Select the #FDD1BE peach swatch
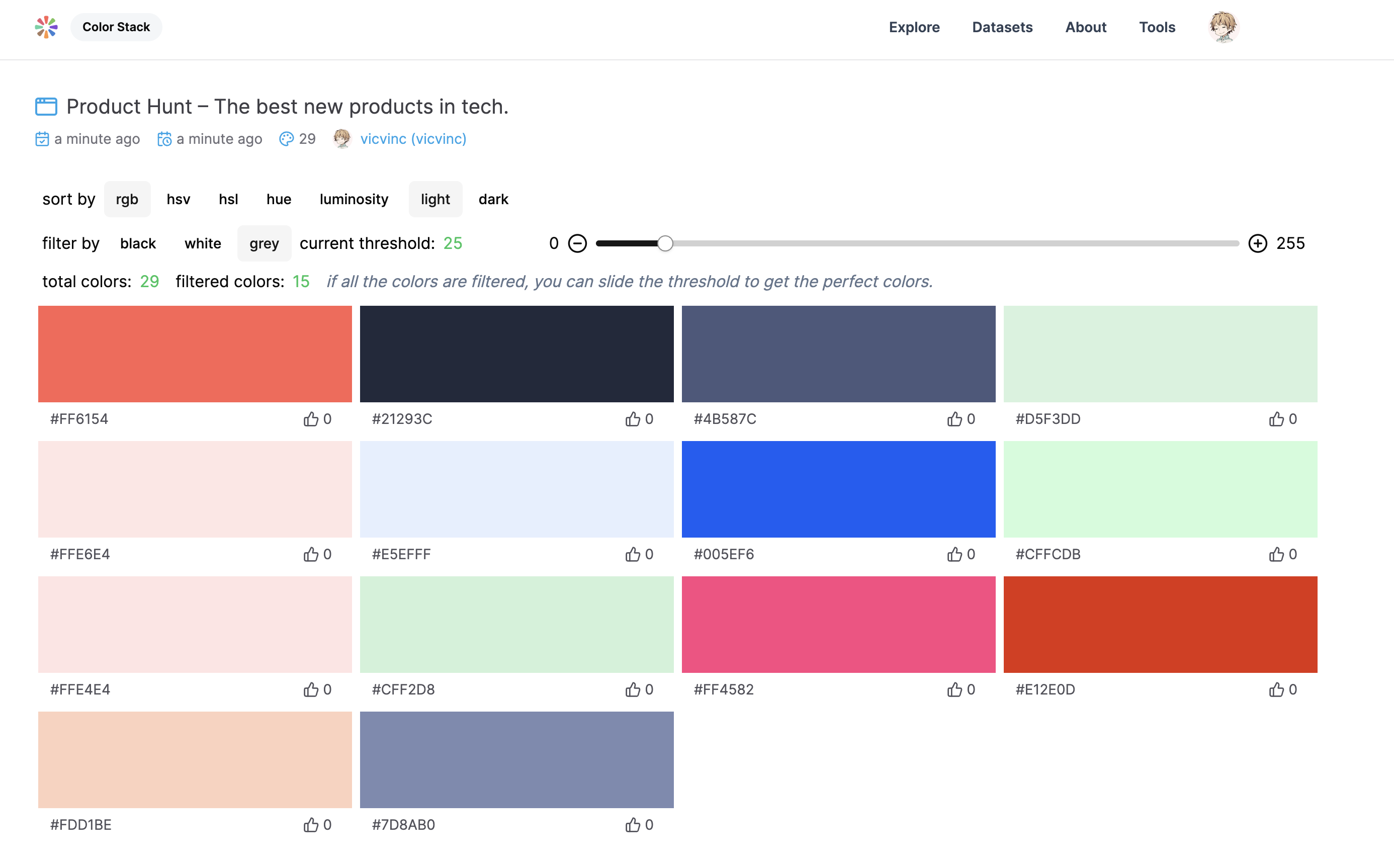The width and height of the screenshot is (1394, 868). click(195, 760)
